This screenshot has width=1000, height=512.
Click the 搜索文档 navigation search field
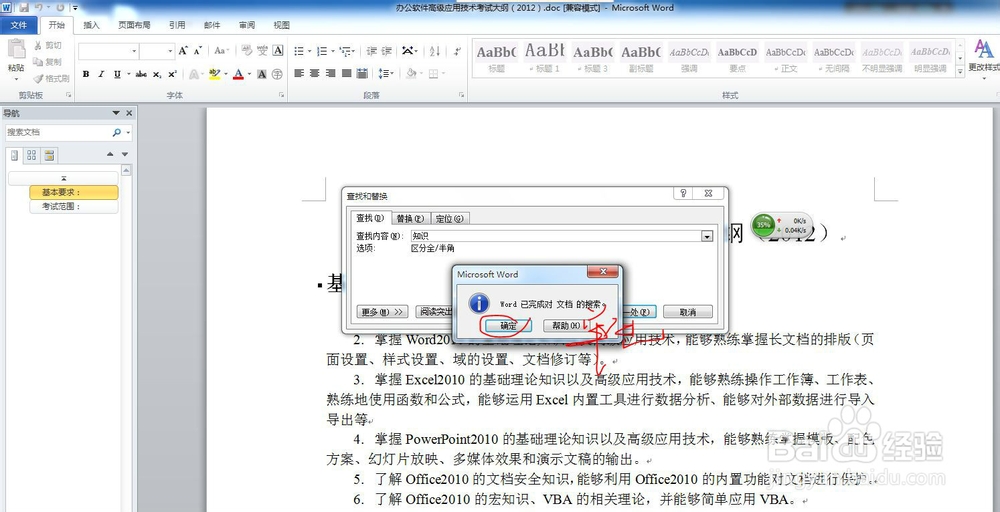57,132
